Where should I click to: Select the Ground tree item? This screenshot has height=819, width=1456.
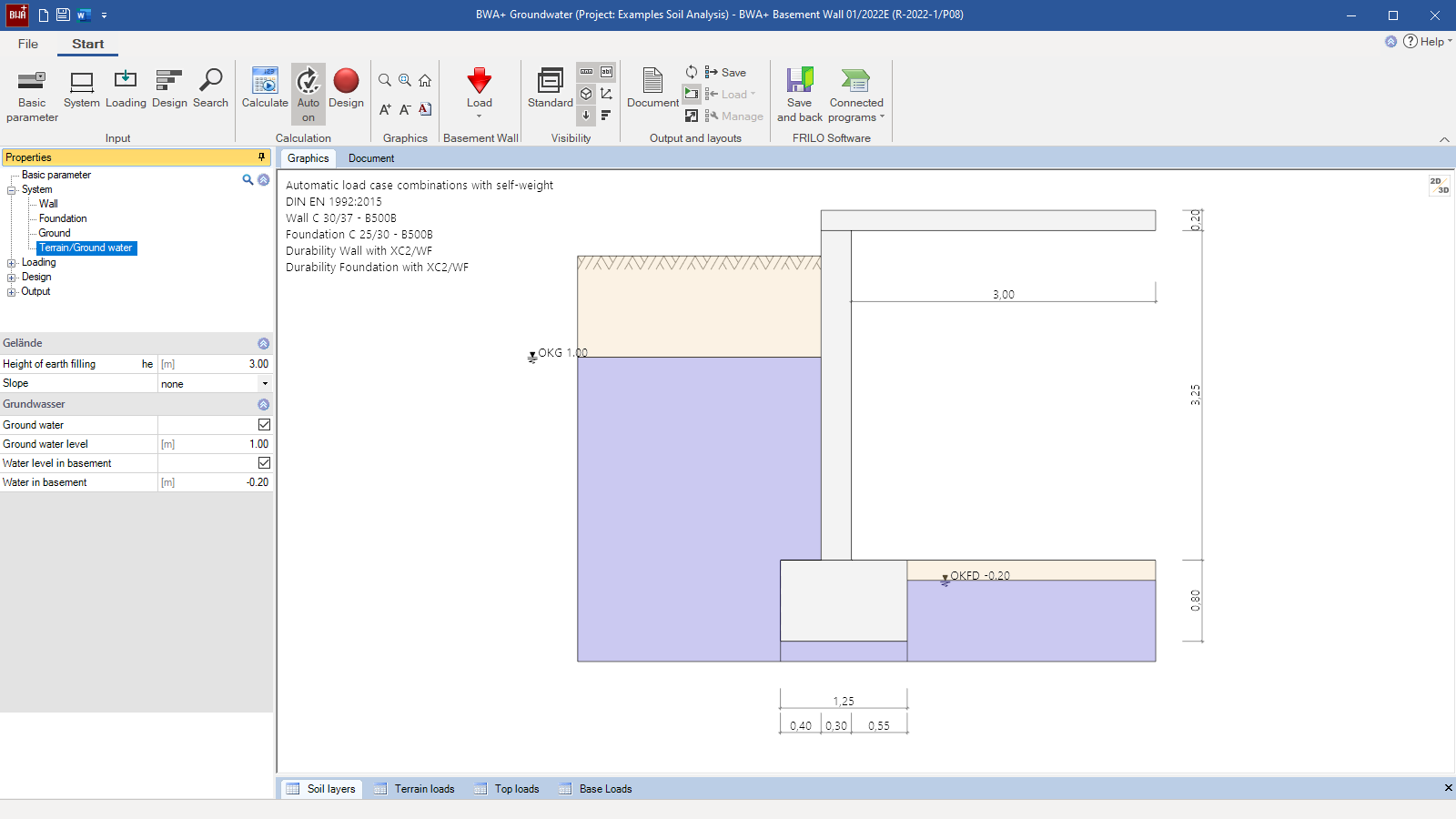[x=55, y=233]
